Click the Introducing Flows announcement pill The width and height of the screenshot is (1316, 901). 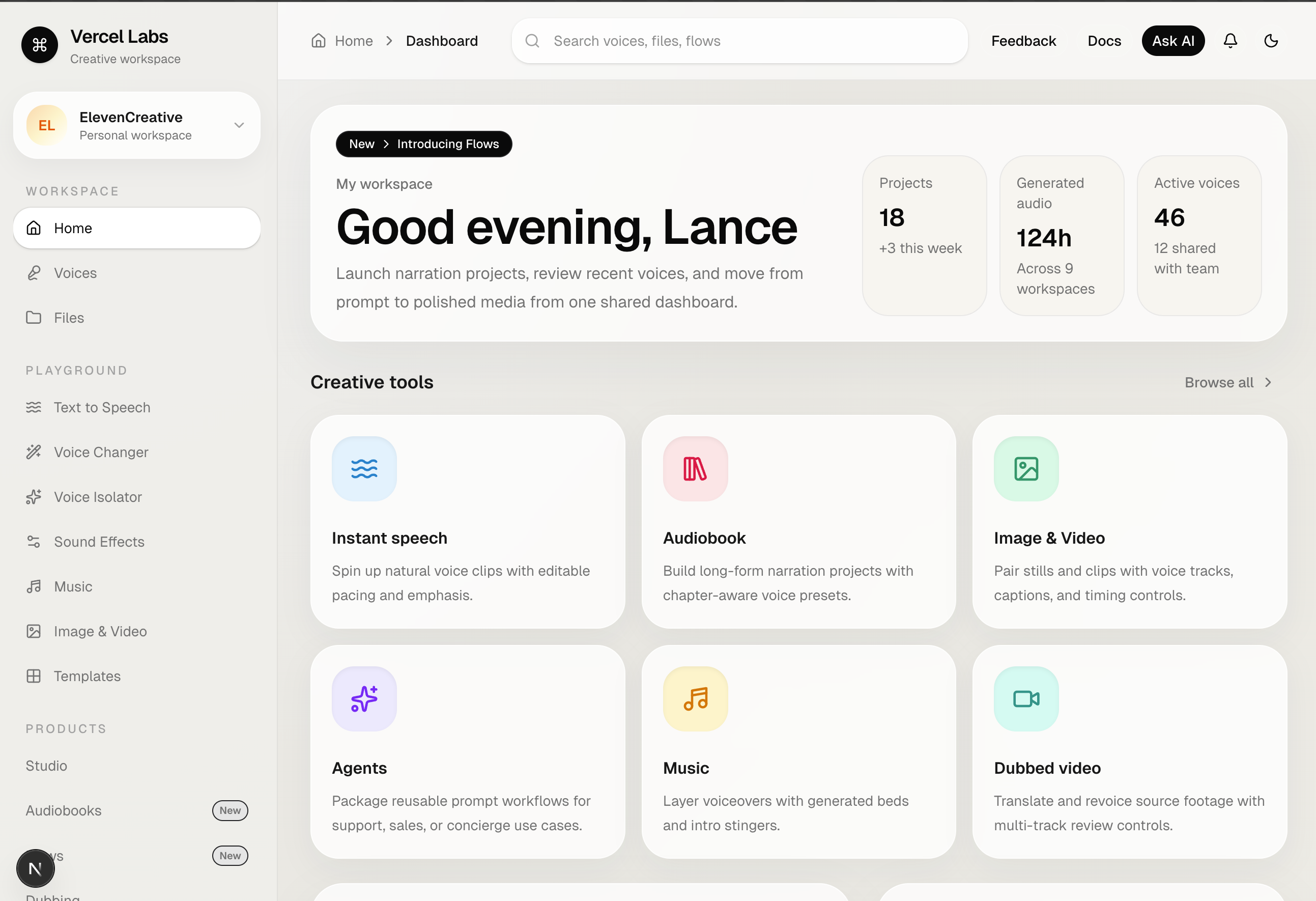[x=423, y=144]
